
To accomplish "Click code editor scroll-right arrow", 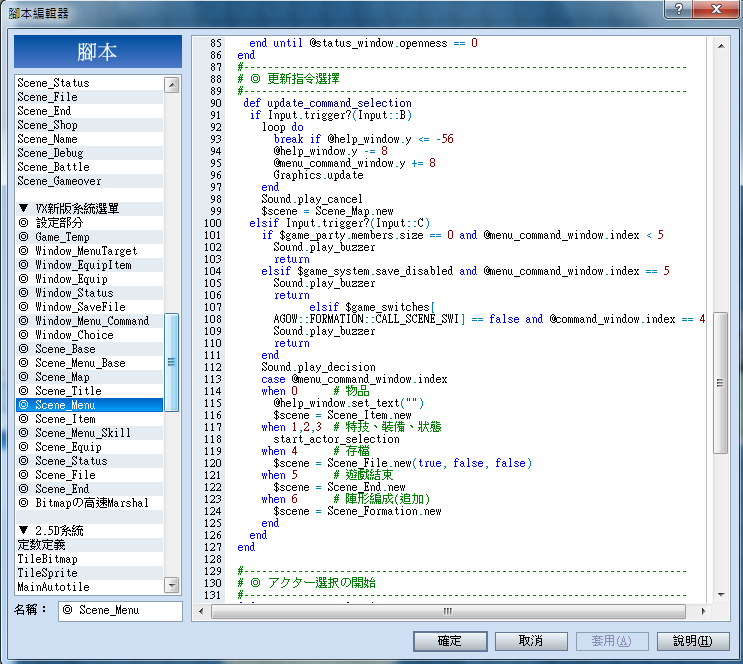I will pyautogui.click(x=703, y=611).
